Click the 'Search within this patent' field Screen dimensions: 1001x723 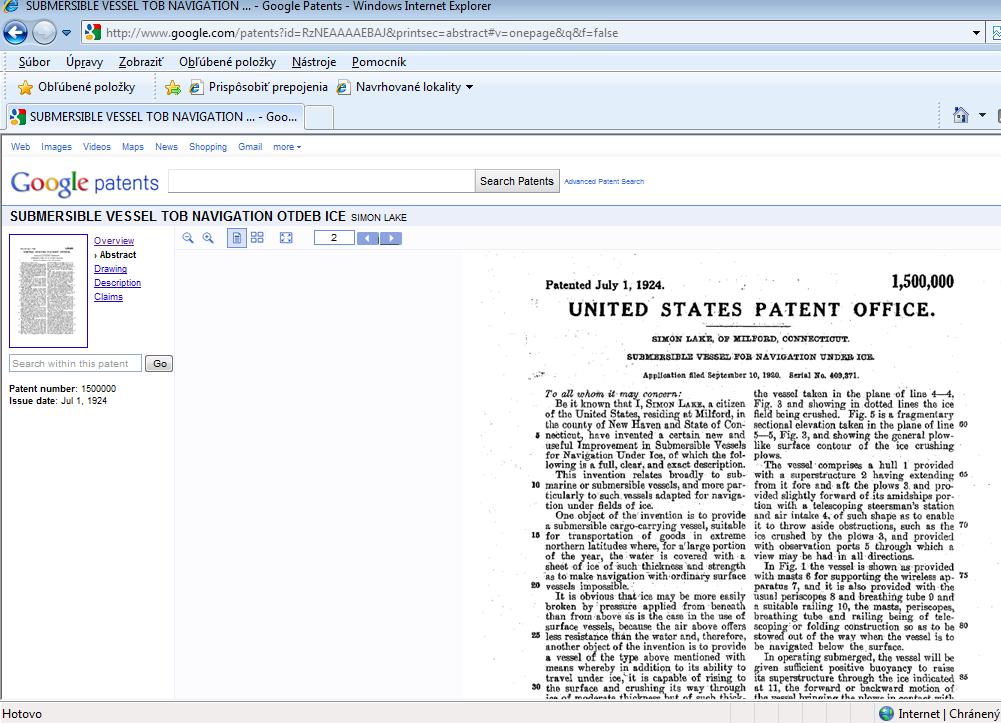pyautogui.click(x=75, y=364)
